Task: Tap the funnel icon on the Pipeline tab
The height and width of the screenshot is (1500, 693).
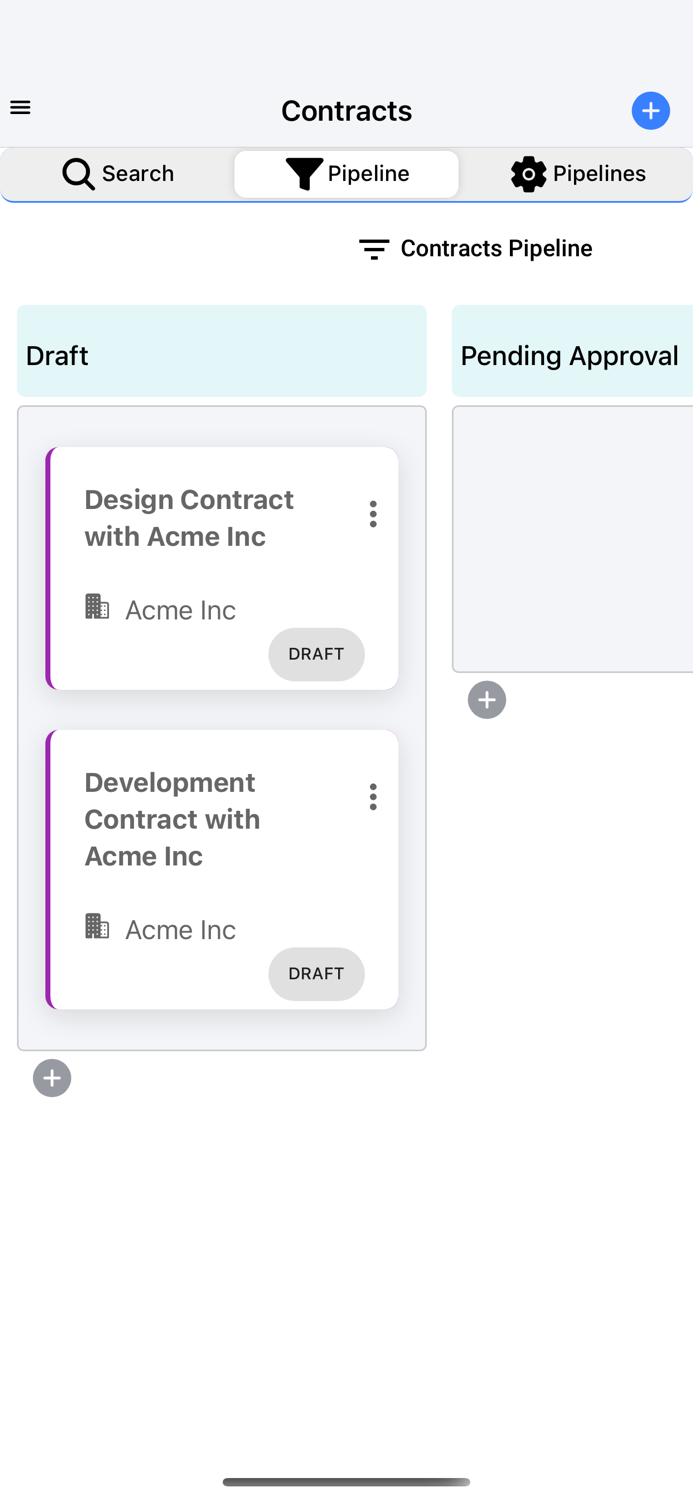Action: 303,173
